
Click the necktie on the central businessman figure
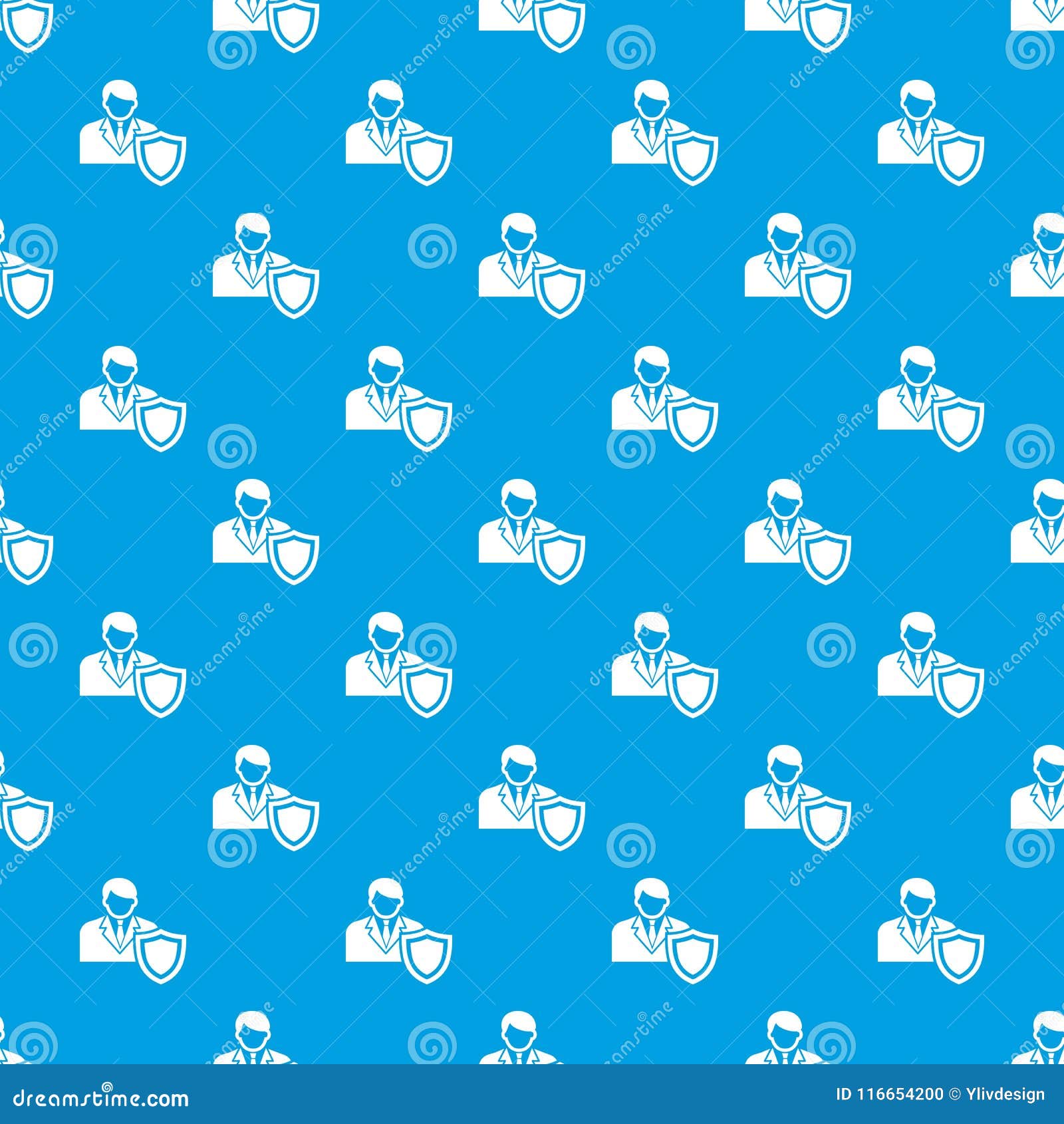tap(519, 532)
